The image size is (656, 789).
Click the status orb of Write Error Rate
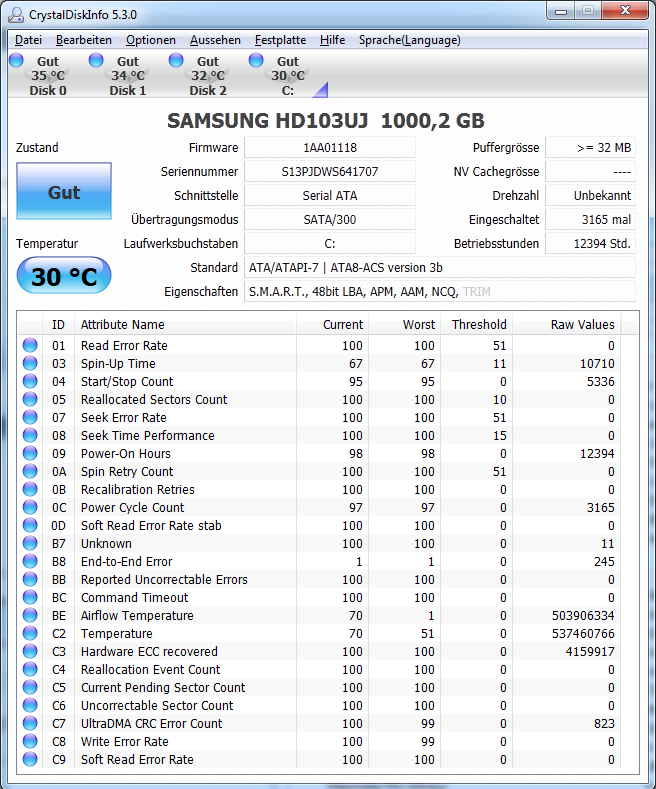pos(30,741)
